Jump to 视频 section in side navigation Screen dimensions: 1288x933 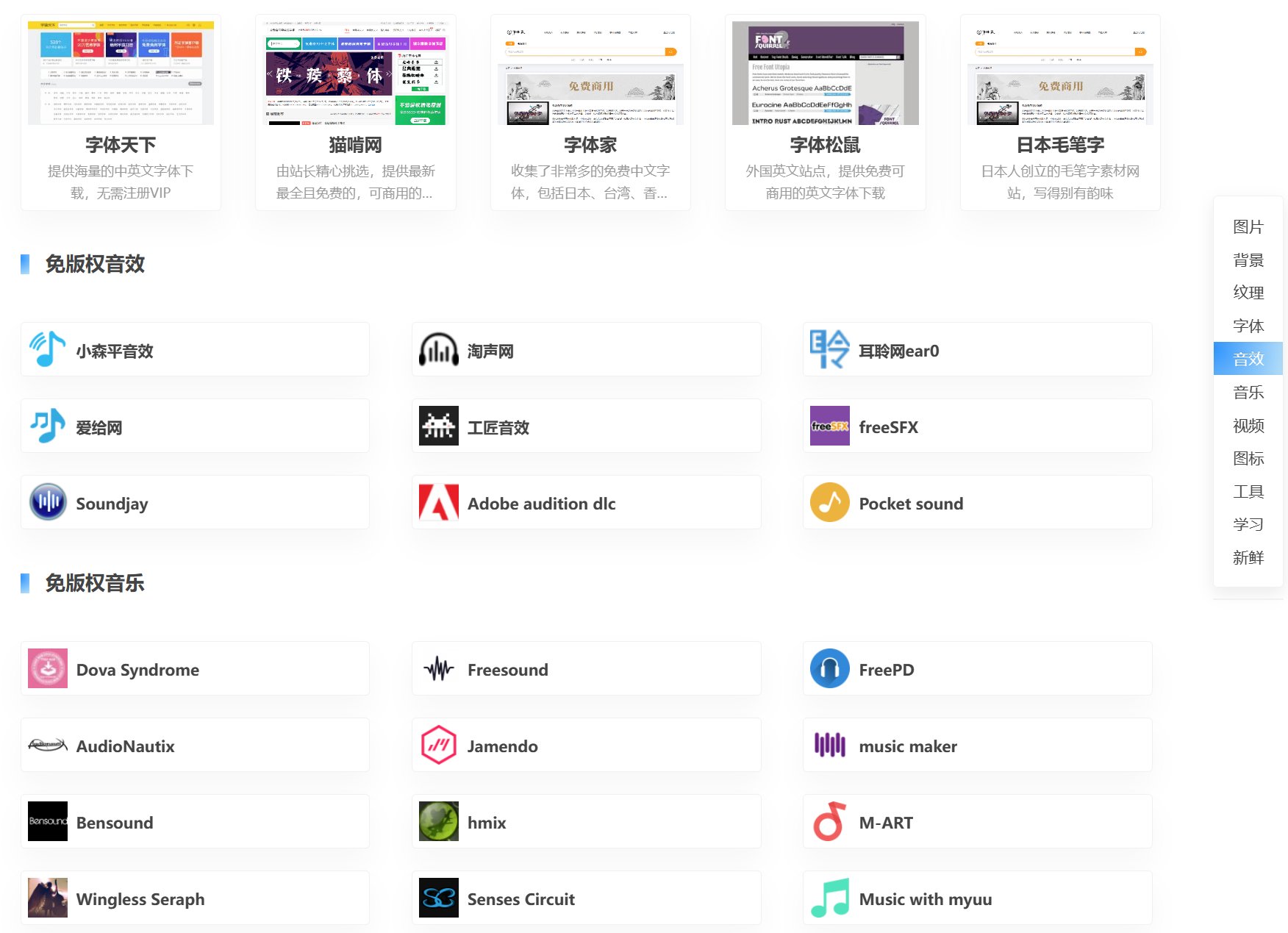tap(1248, 426)
